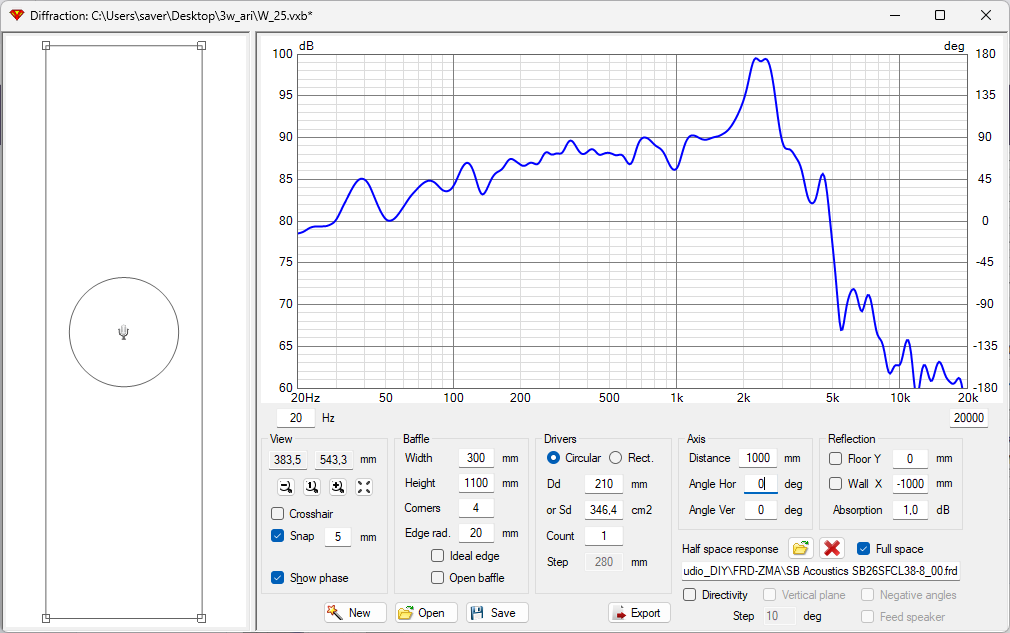Select the top-right baffle corner handle
1010x633 pixels.
(x=202, y=46)
